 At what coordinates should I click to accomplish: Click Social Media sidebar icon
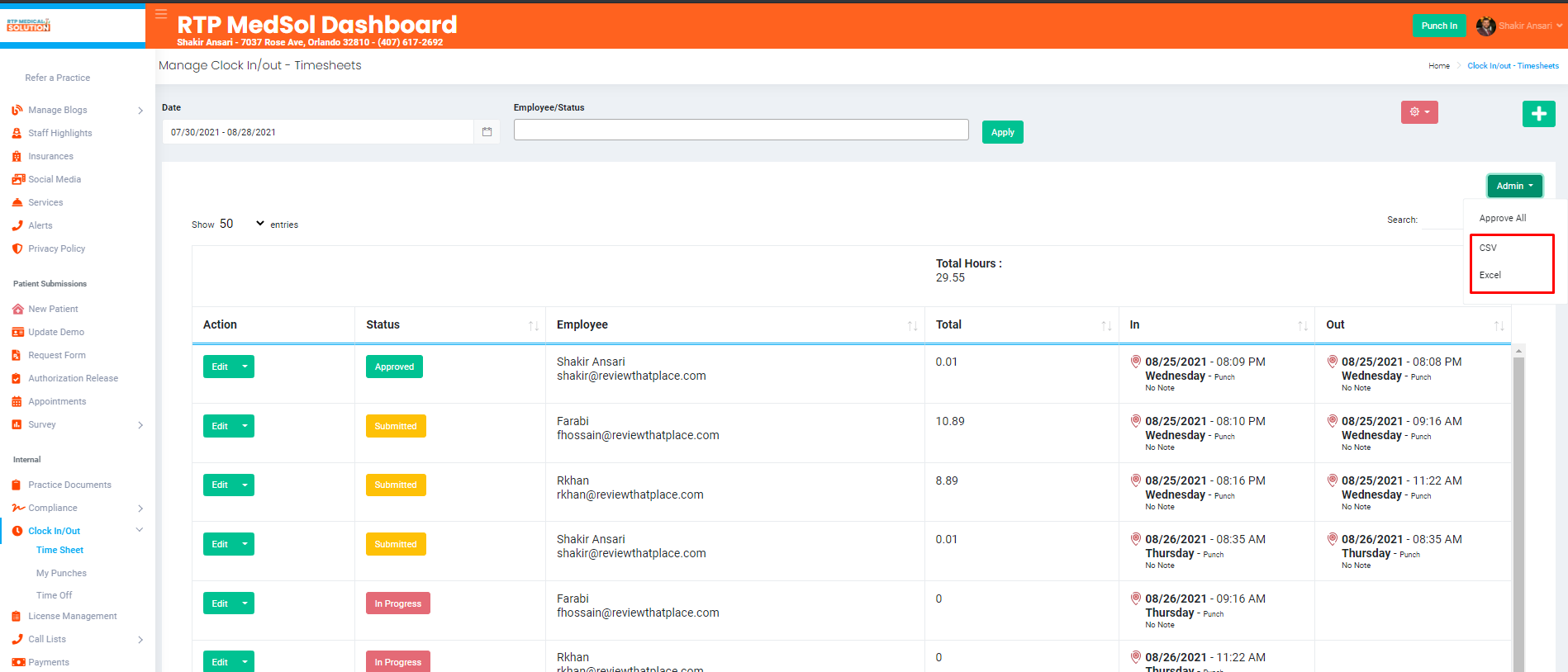17,179
